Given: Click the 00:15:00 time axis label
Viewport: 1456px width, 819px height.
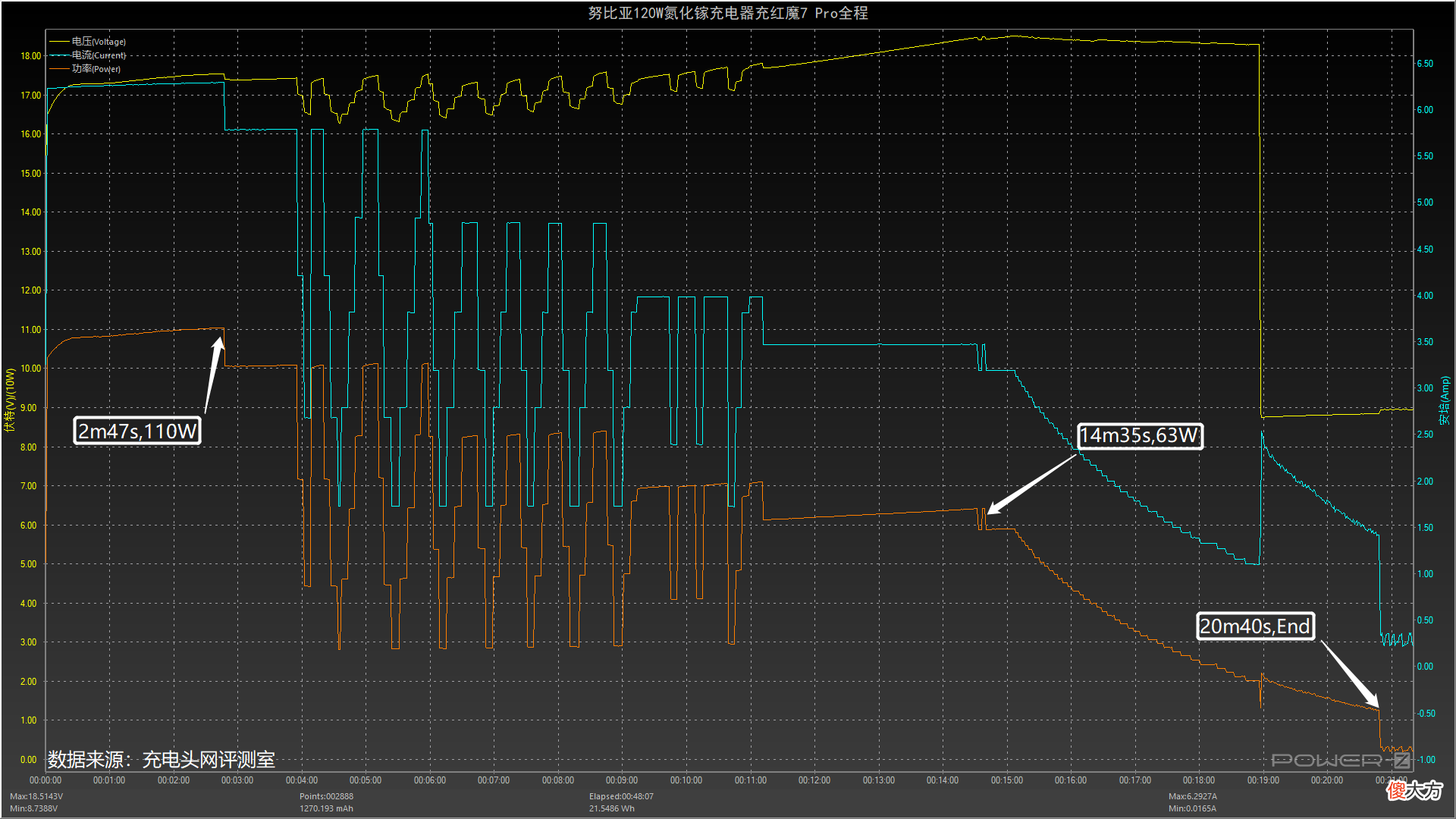Looking at the screenshot, I should [1007, 780].
